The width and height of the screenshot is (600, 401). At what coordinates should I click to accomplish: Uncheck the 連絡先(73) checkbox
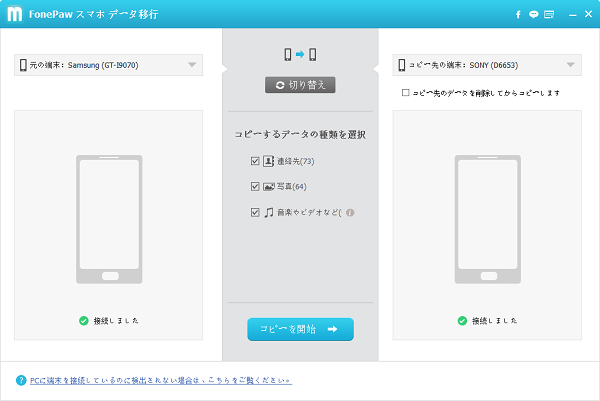click(255, 161)
